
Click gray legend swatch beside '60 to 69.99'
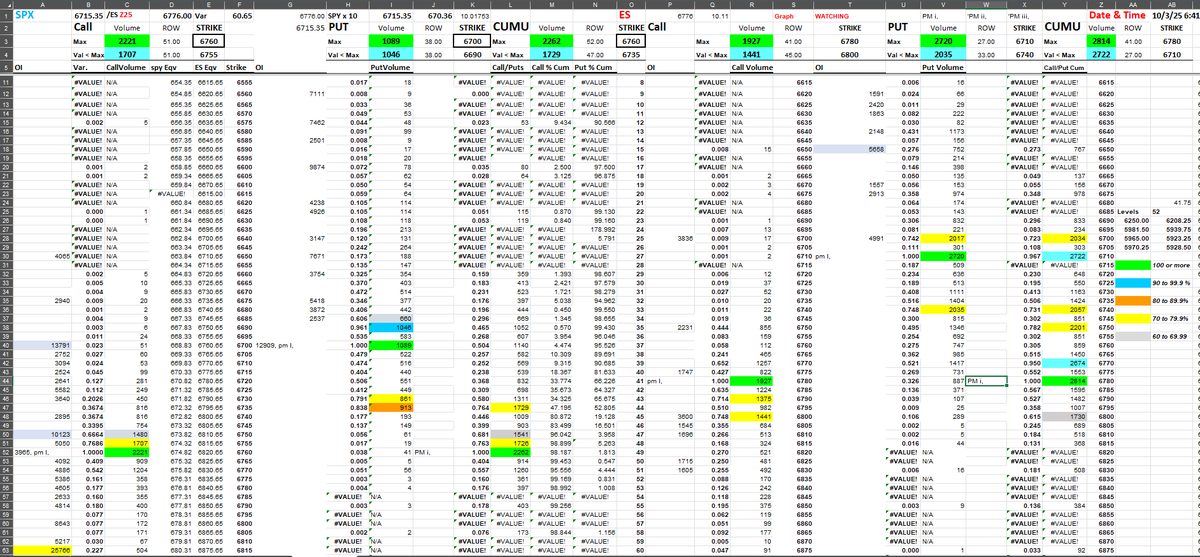pos(1132,335)
